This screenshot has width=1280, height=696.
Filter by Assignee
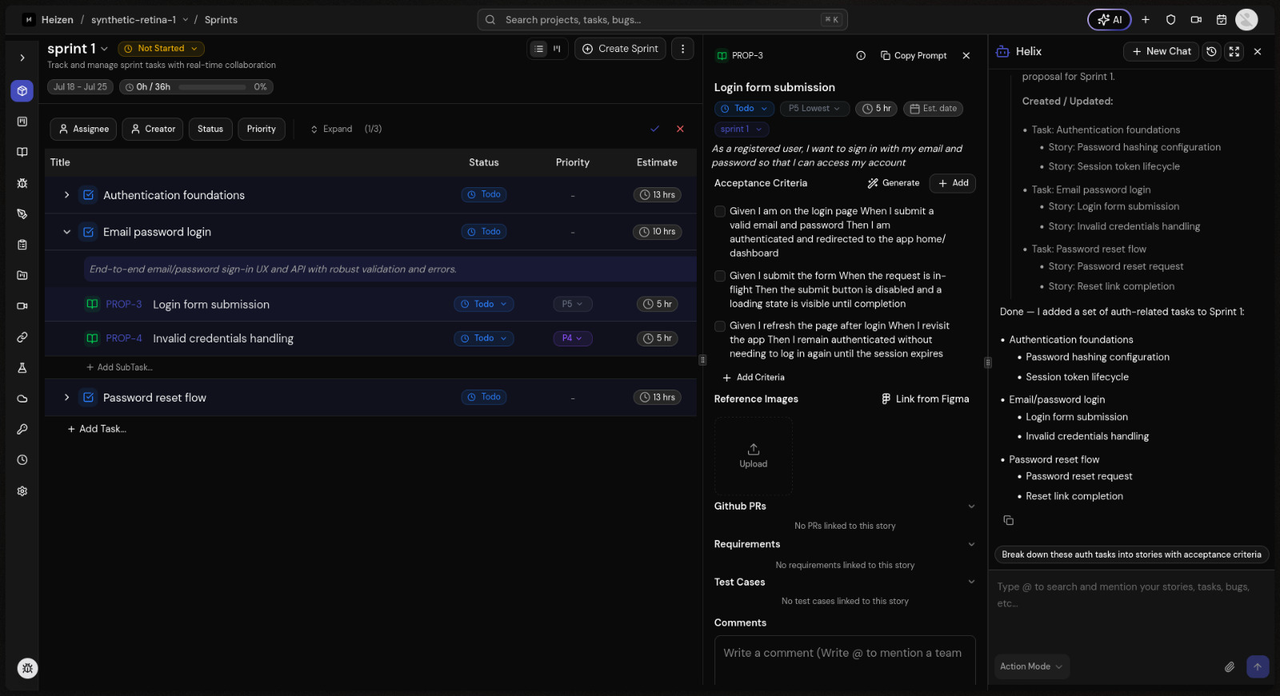point(83,129)
